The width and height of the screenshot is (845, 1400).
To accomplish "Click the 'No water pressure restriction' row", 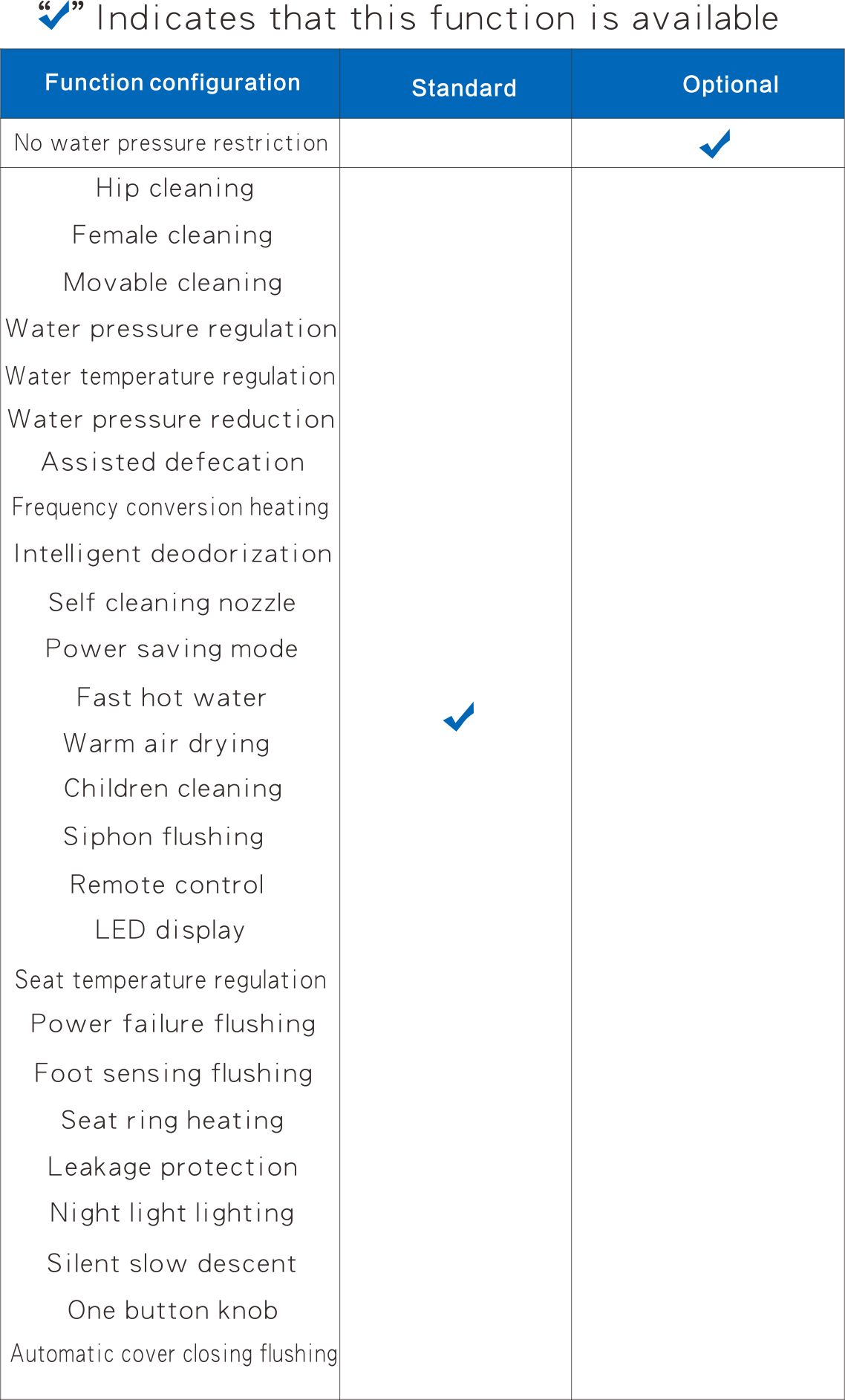I will coord(422,143).
